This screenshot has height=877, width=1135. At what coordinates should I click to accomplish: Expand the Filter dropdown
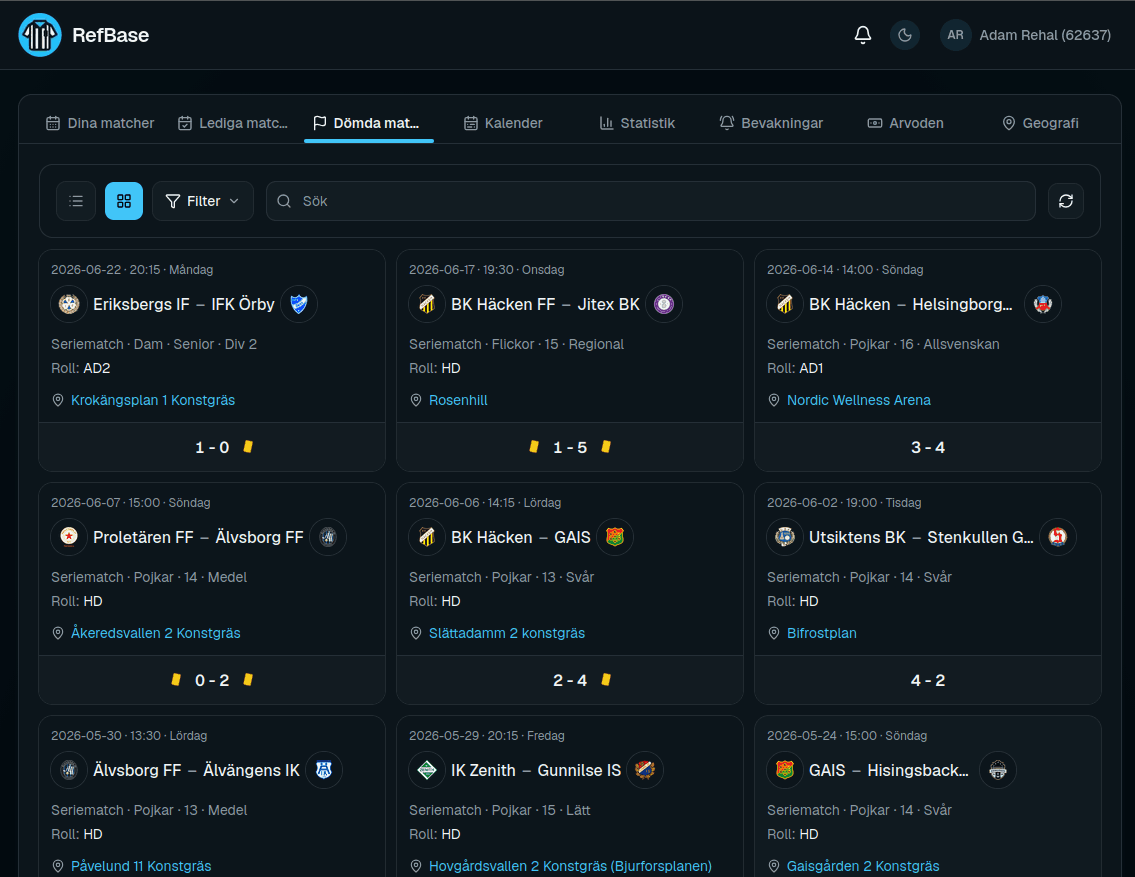click(203, 201)
